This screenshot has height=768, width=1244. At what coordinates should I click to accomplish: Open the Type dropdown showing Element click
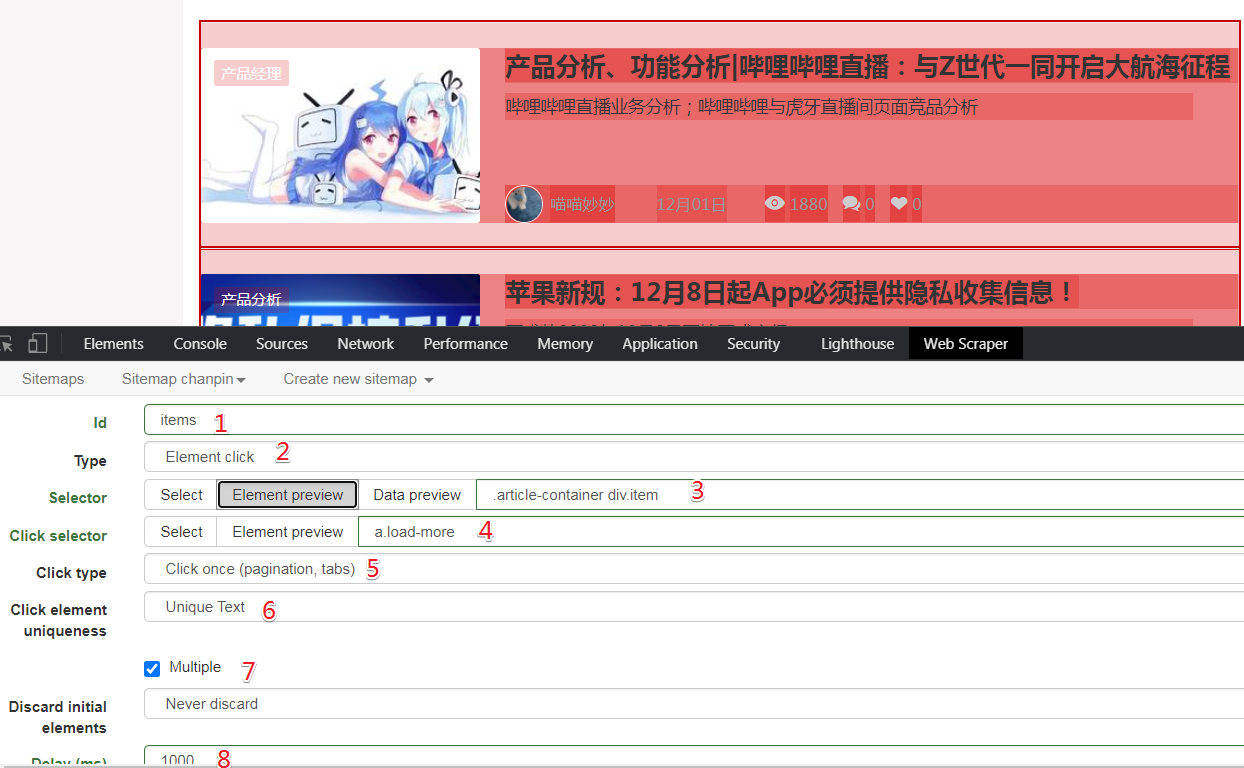point(400,457)
